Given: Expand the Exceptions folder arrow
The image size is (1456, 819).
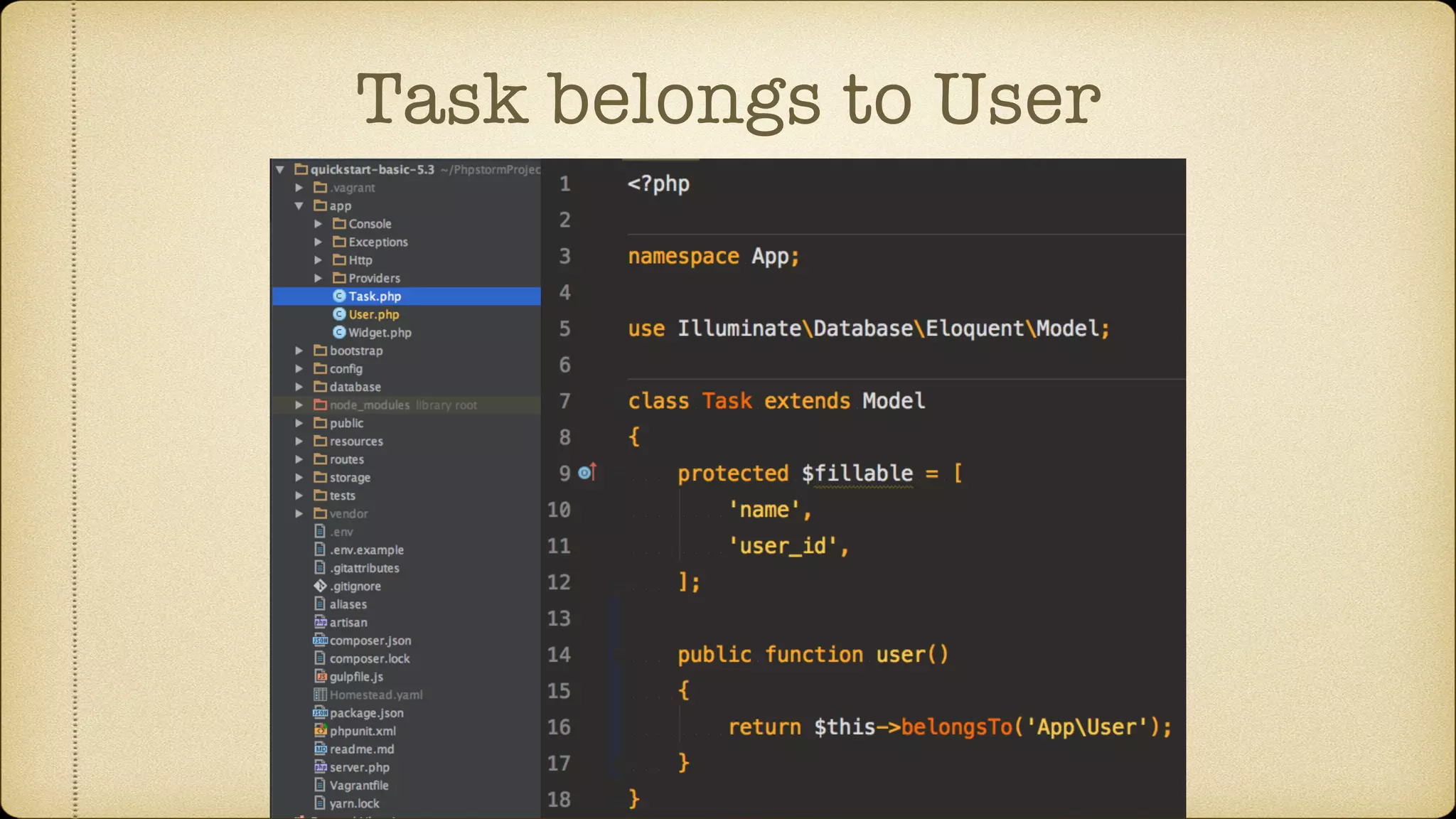Looking at the screenshot, I should pos(318,242).
